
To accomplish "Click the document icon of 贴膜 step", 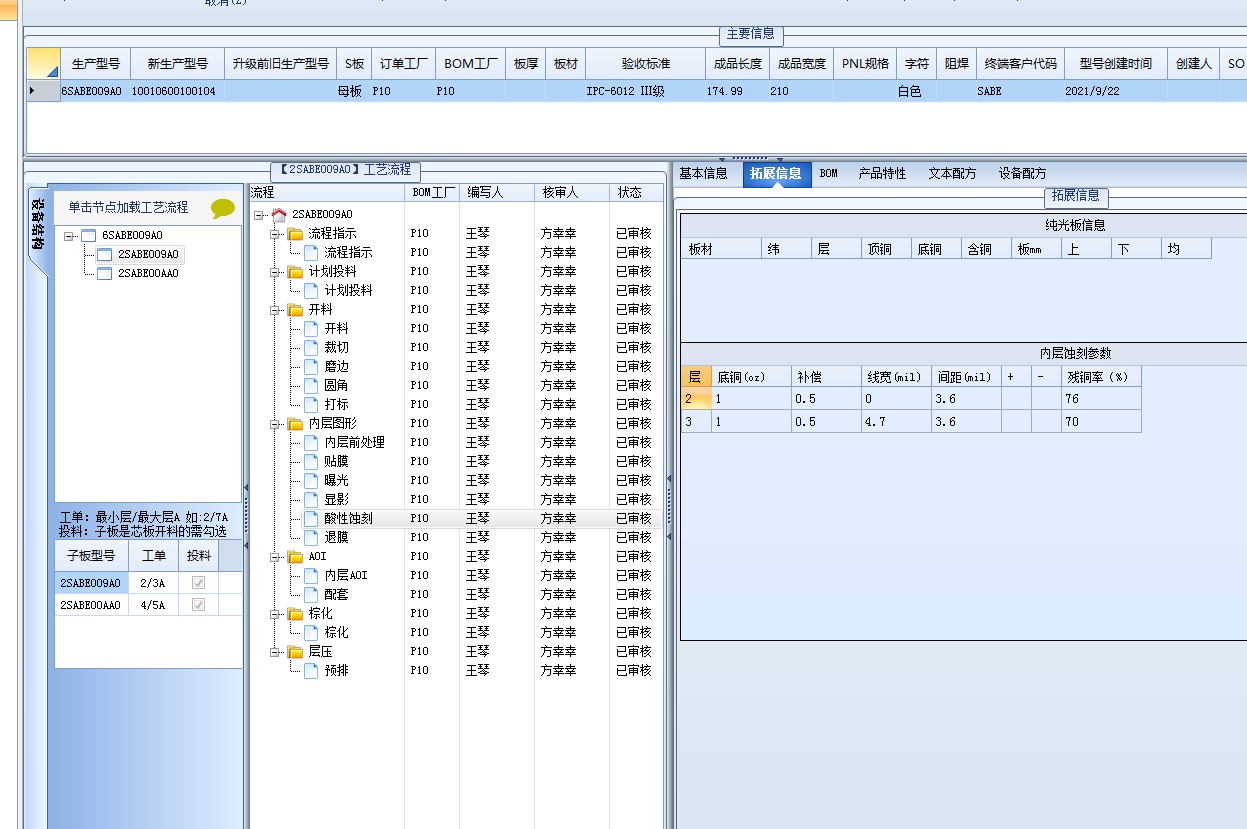I will coord(311,461).
